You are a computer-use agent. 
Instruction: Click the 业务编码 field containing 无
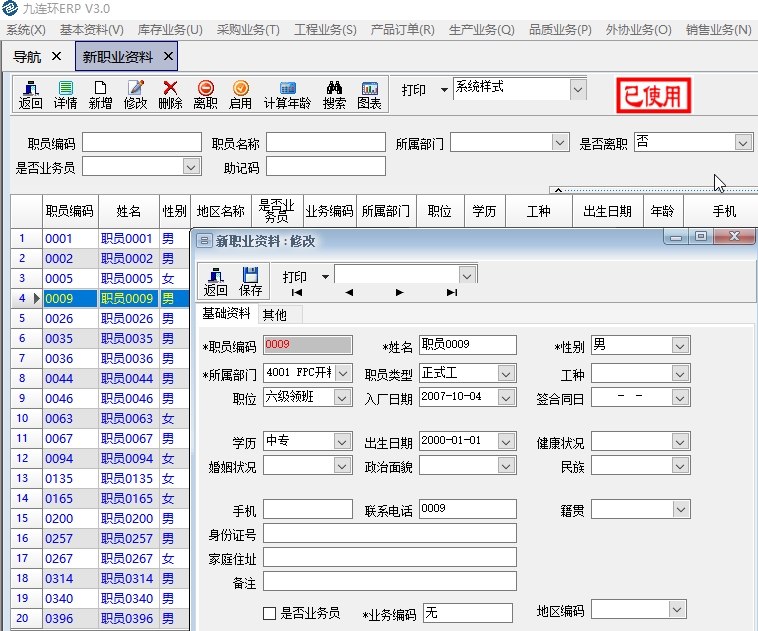pos(467,613)
